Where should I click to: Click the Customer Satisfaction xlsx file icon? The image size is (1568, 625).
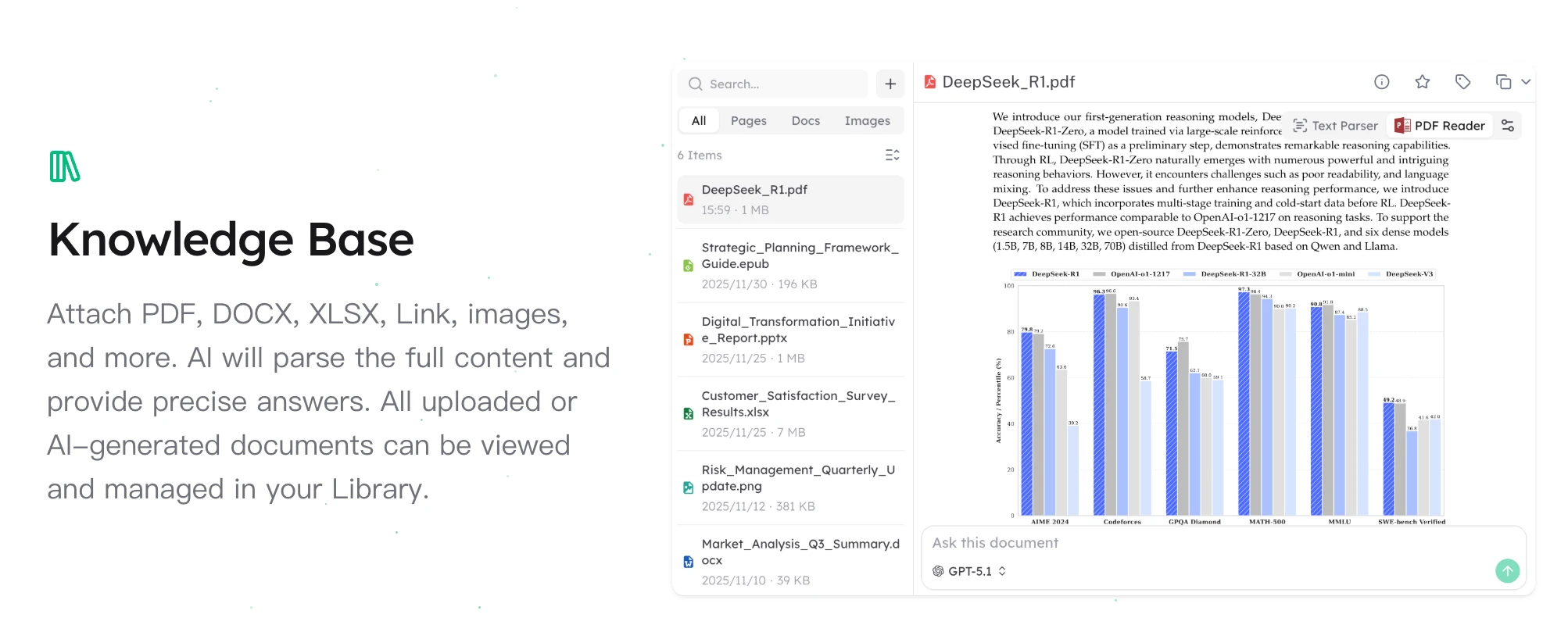click(688, 414)
